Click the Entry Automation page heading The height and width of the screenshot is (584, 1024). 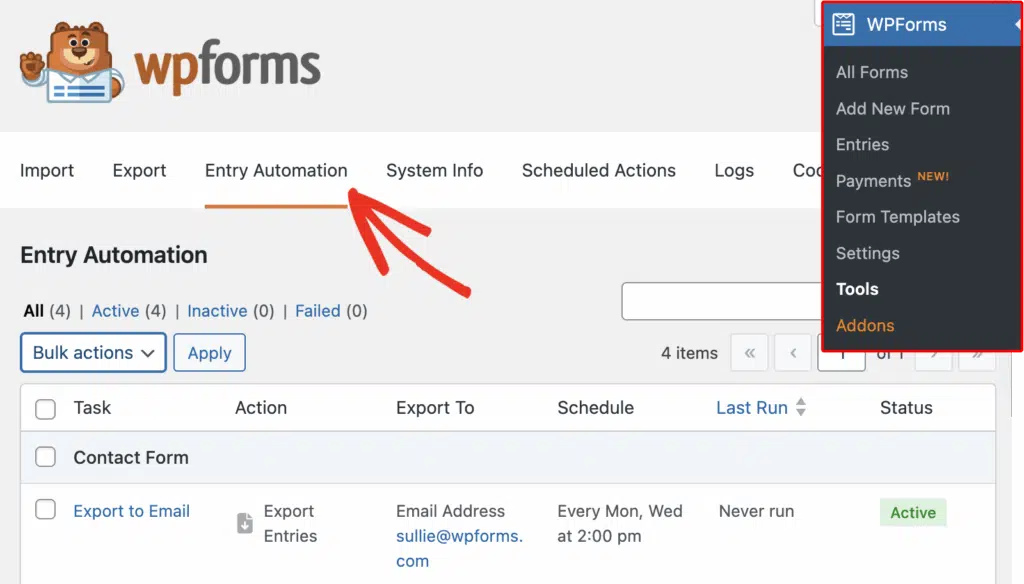[114, 255]
